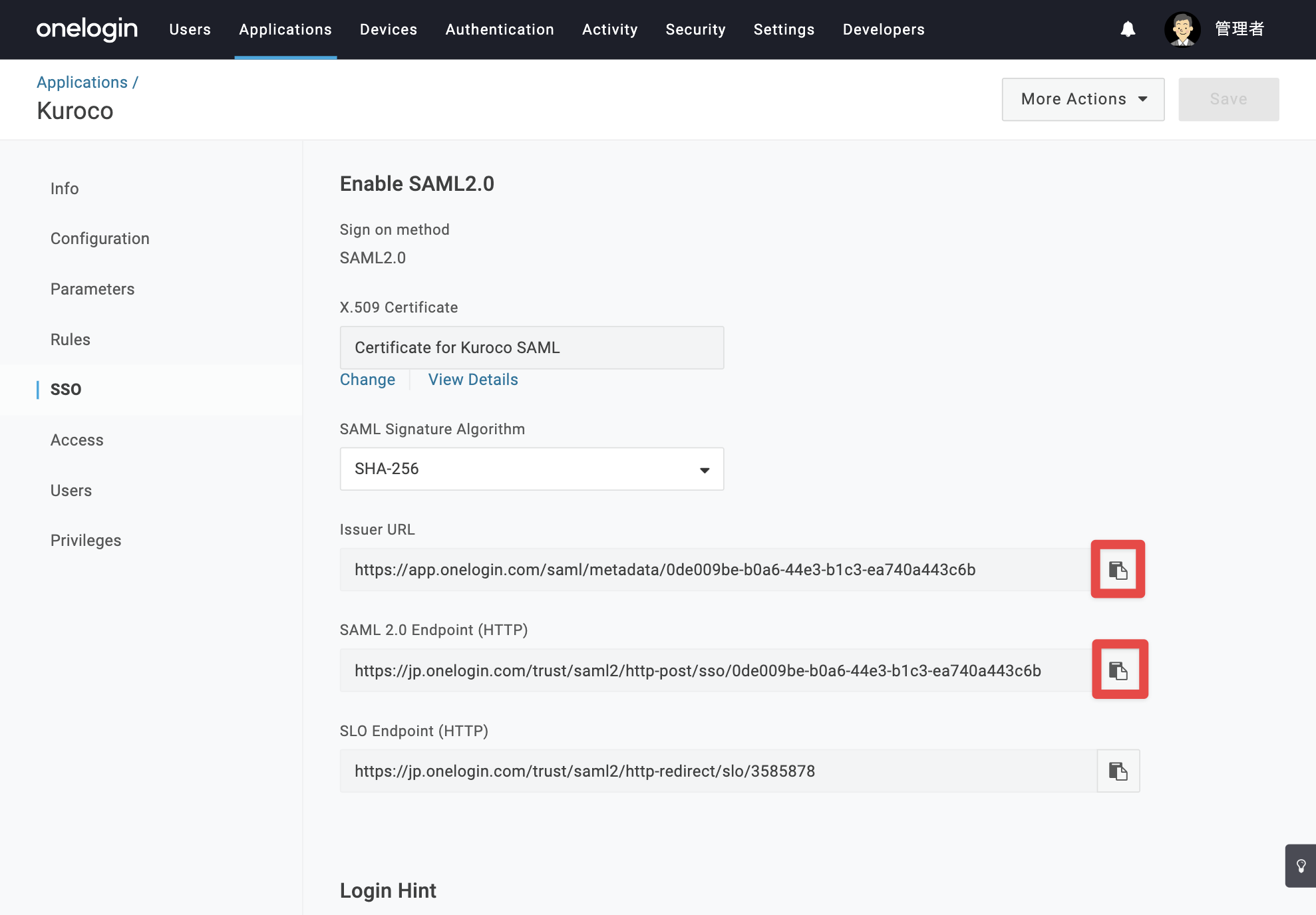This screenshot has height=915, width=1316.
Task: Copy the SLO Endpoint URL
Action: coord(1118,771)
